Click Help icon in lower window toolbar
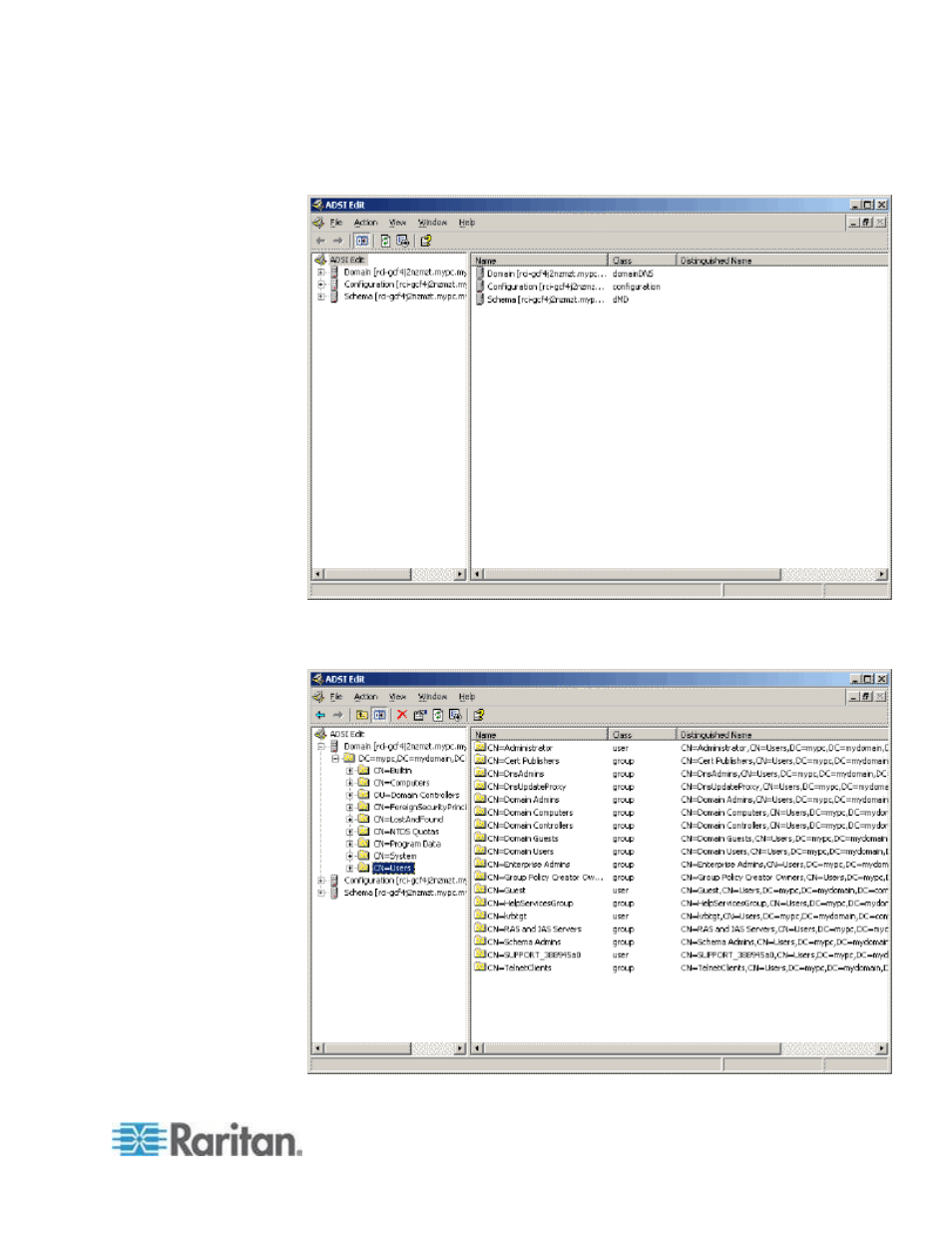952x1233 pixels. click(479, 715)
